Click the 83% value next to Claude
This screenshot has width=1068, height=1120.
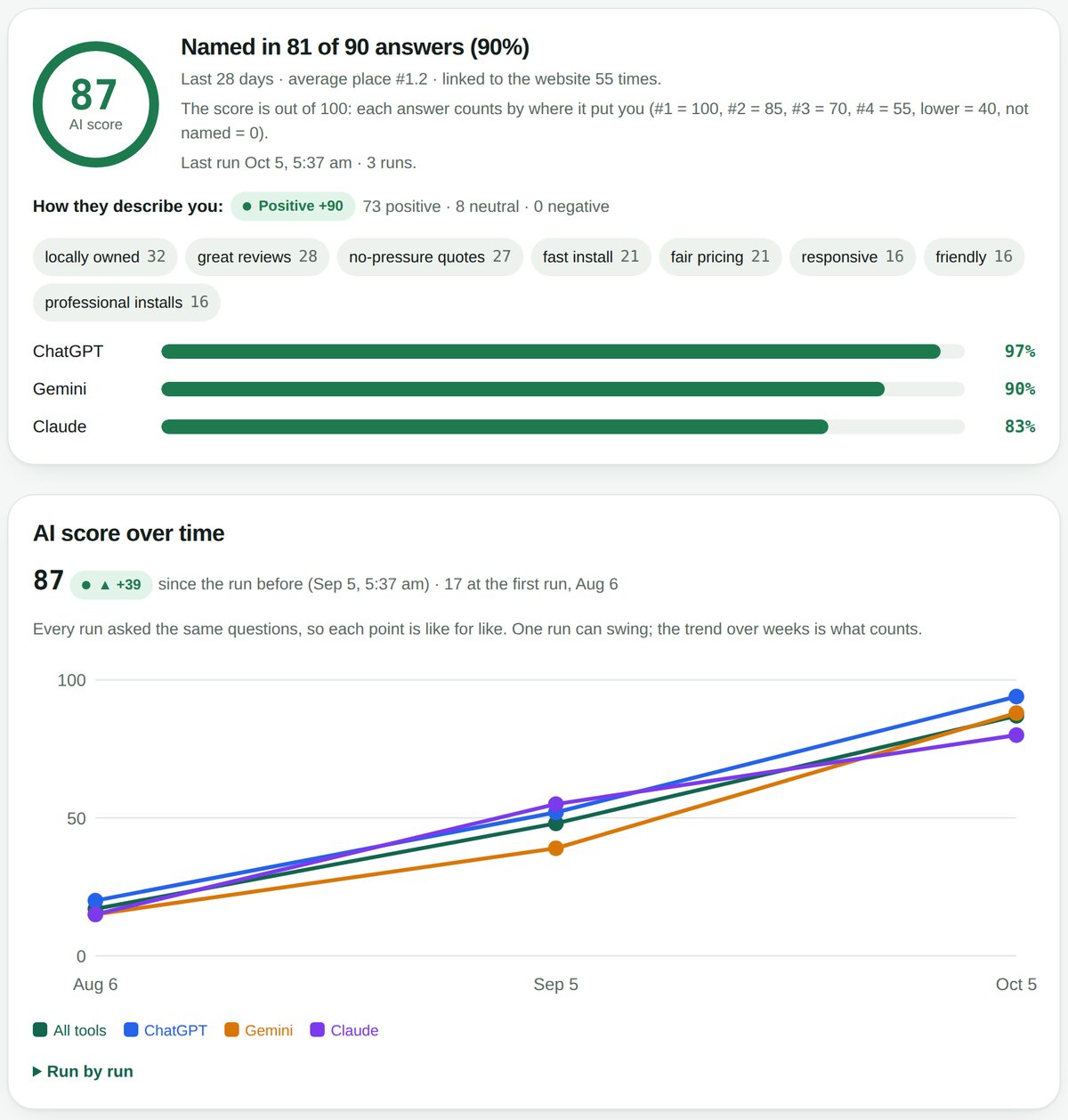(1020, 426)
